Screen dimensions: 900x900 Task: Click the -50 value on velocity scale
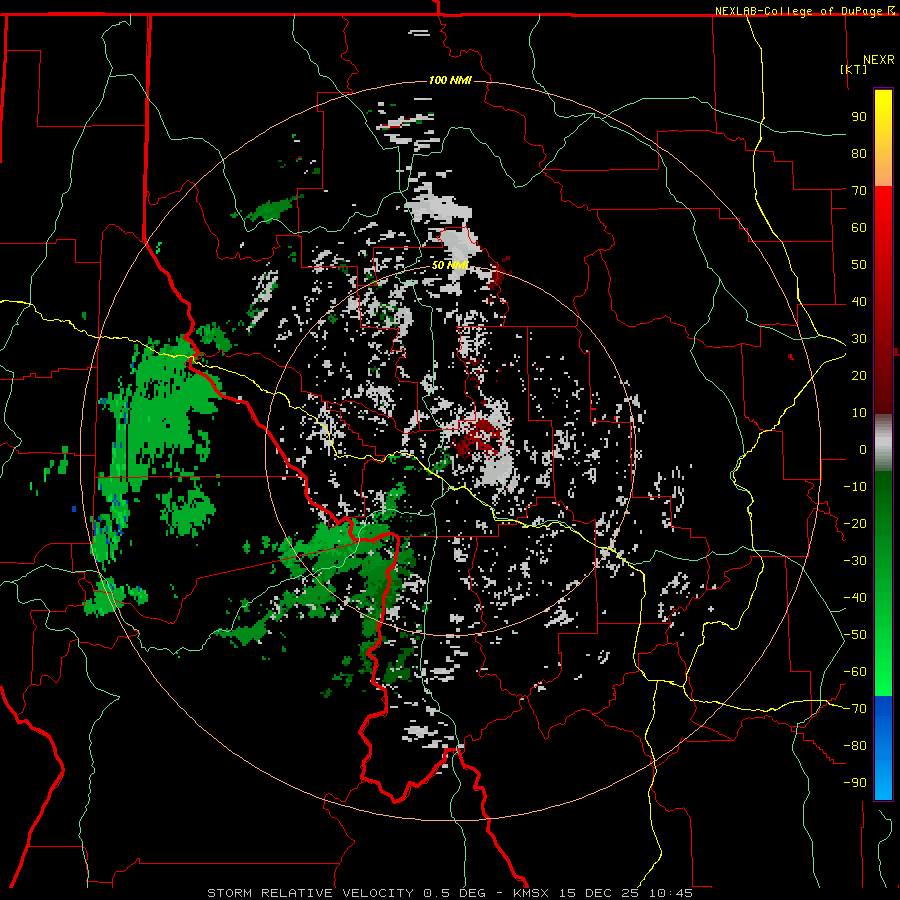pyautogui.click(x=855, y=635)
